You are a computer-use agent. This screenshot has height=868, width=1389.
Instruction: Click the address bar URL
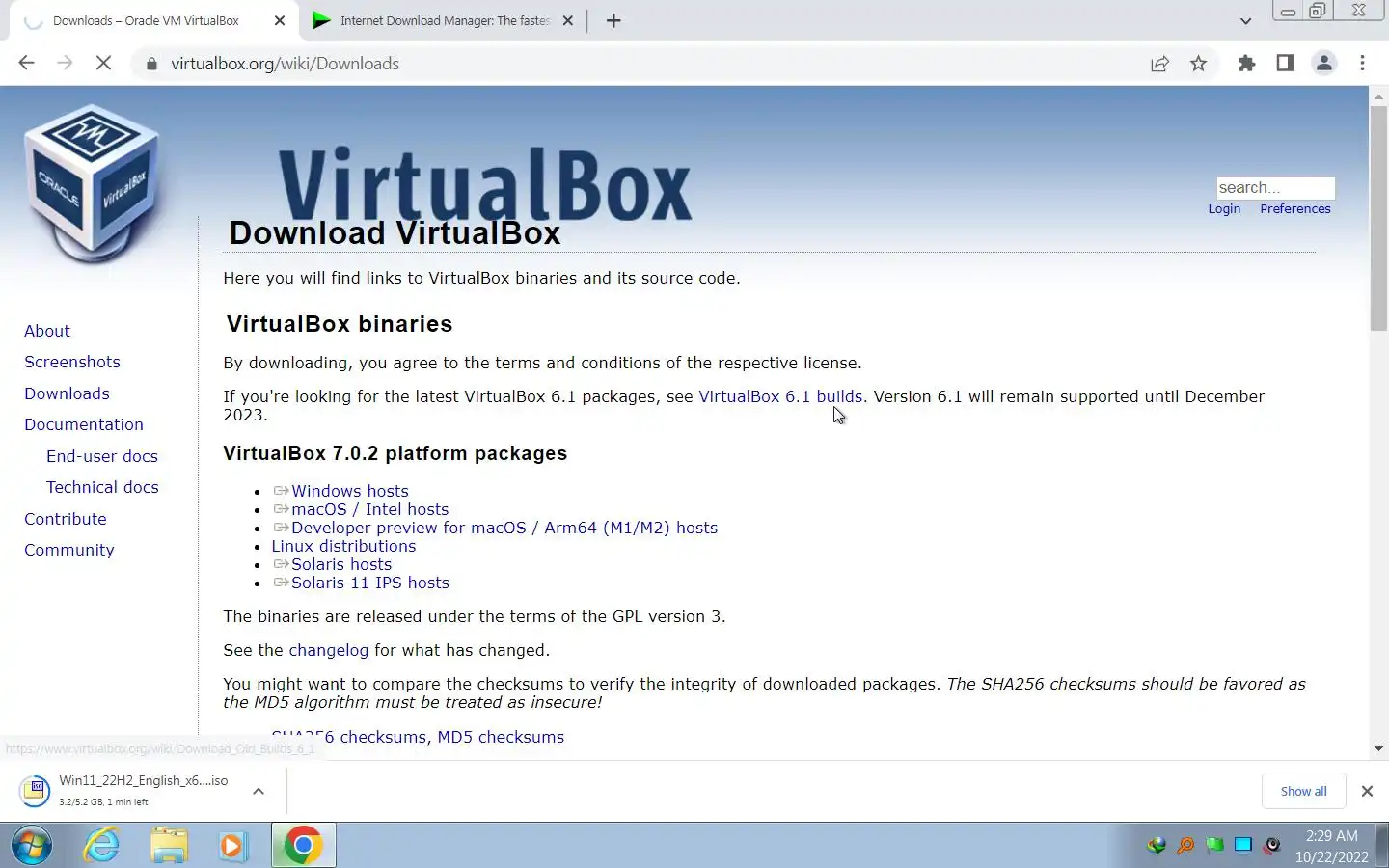285,64
